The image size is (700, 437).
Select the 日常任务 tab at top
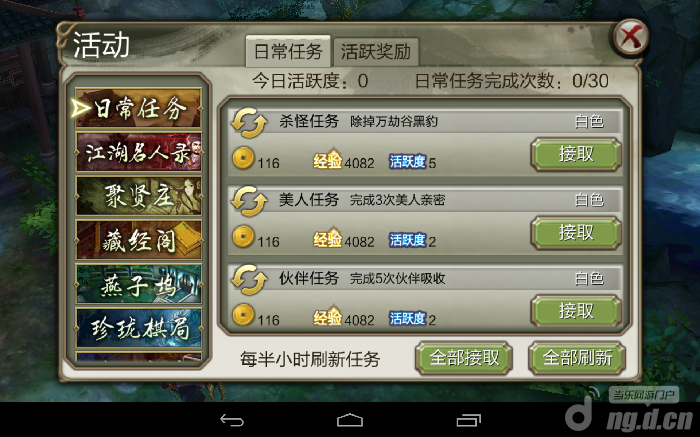(x=288, y=52)
